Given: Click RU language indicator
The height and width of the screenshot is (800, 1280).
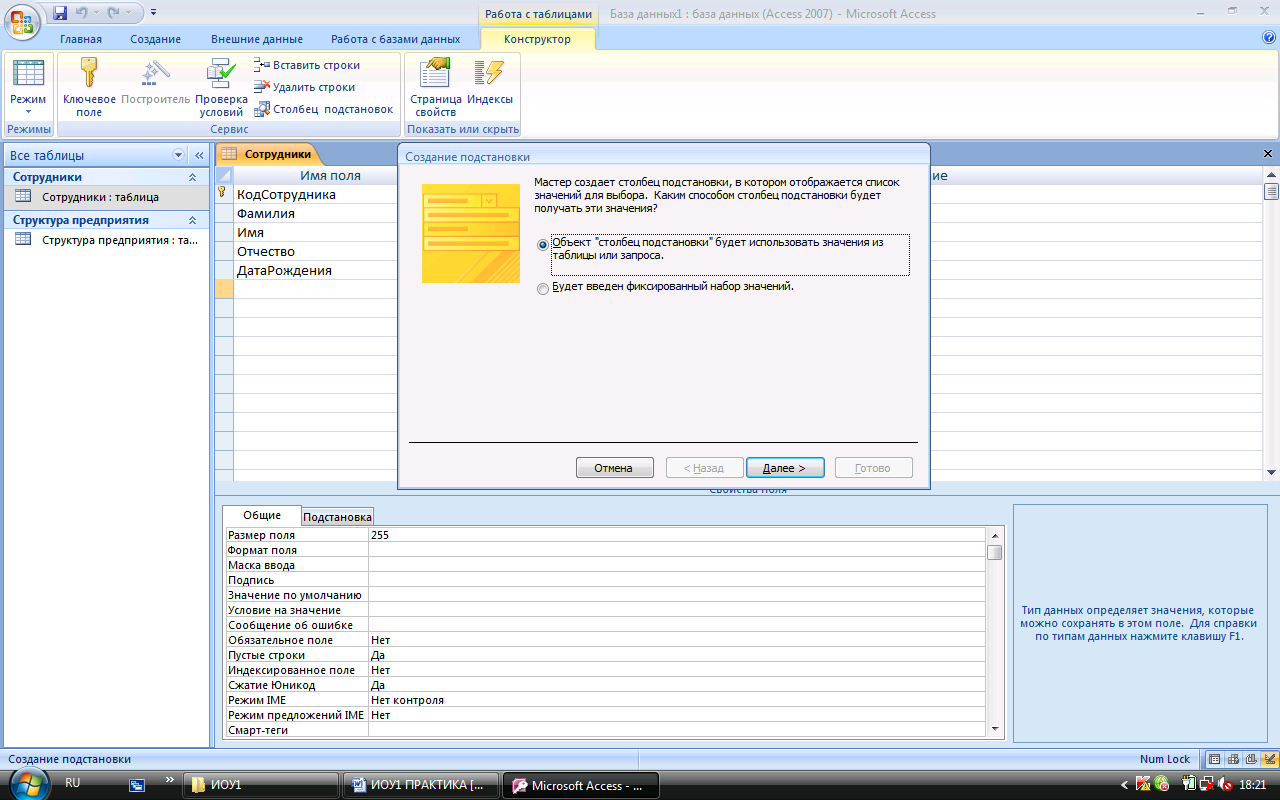Looking at the screenshot, I should (x=72, y=783).
